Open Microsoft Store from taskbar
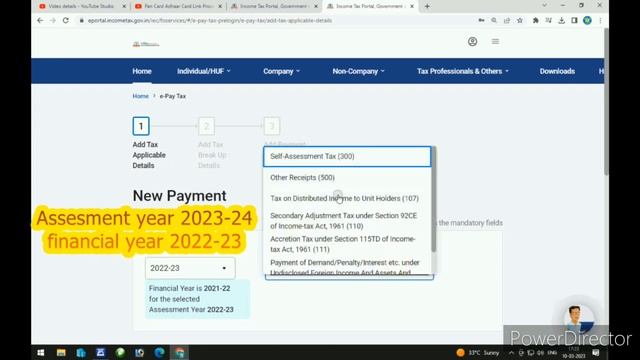Image resolution: width=640 pixels, height=360 pixels. [x=81, y=353]
